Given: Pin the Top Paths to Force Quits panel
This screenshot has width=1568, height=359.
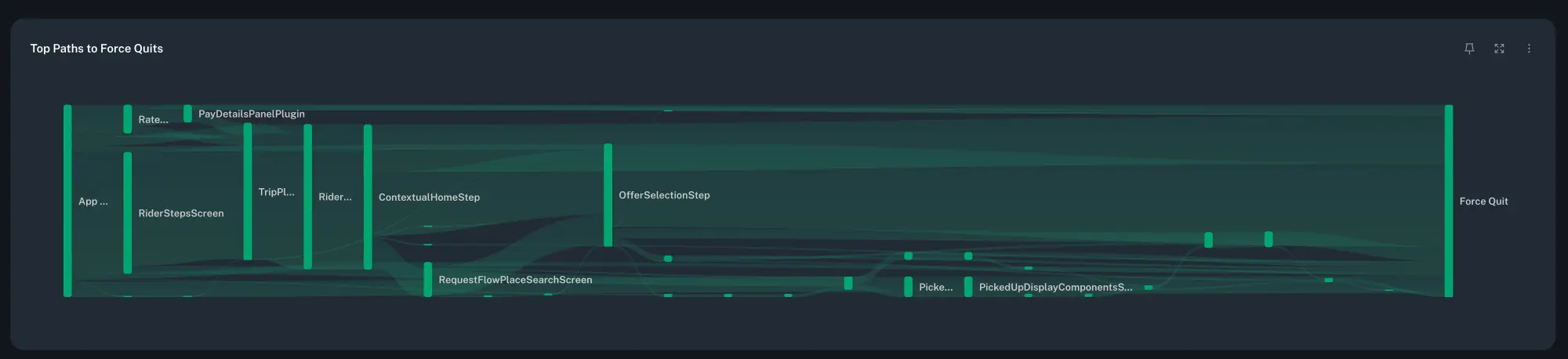Looking at the screenshot, I should (1469, 49).
